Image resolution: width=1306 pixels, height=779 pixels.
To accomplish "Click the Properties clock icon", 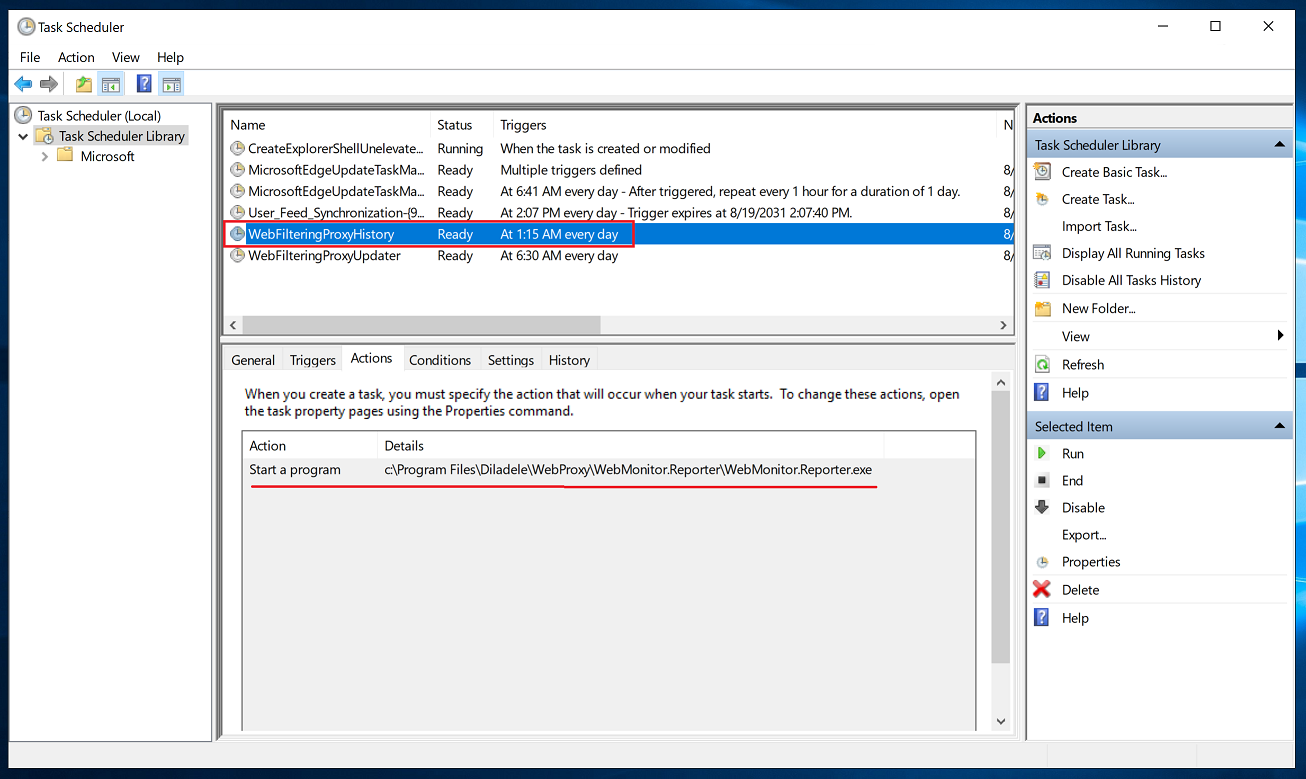I will (1042, 562).
